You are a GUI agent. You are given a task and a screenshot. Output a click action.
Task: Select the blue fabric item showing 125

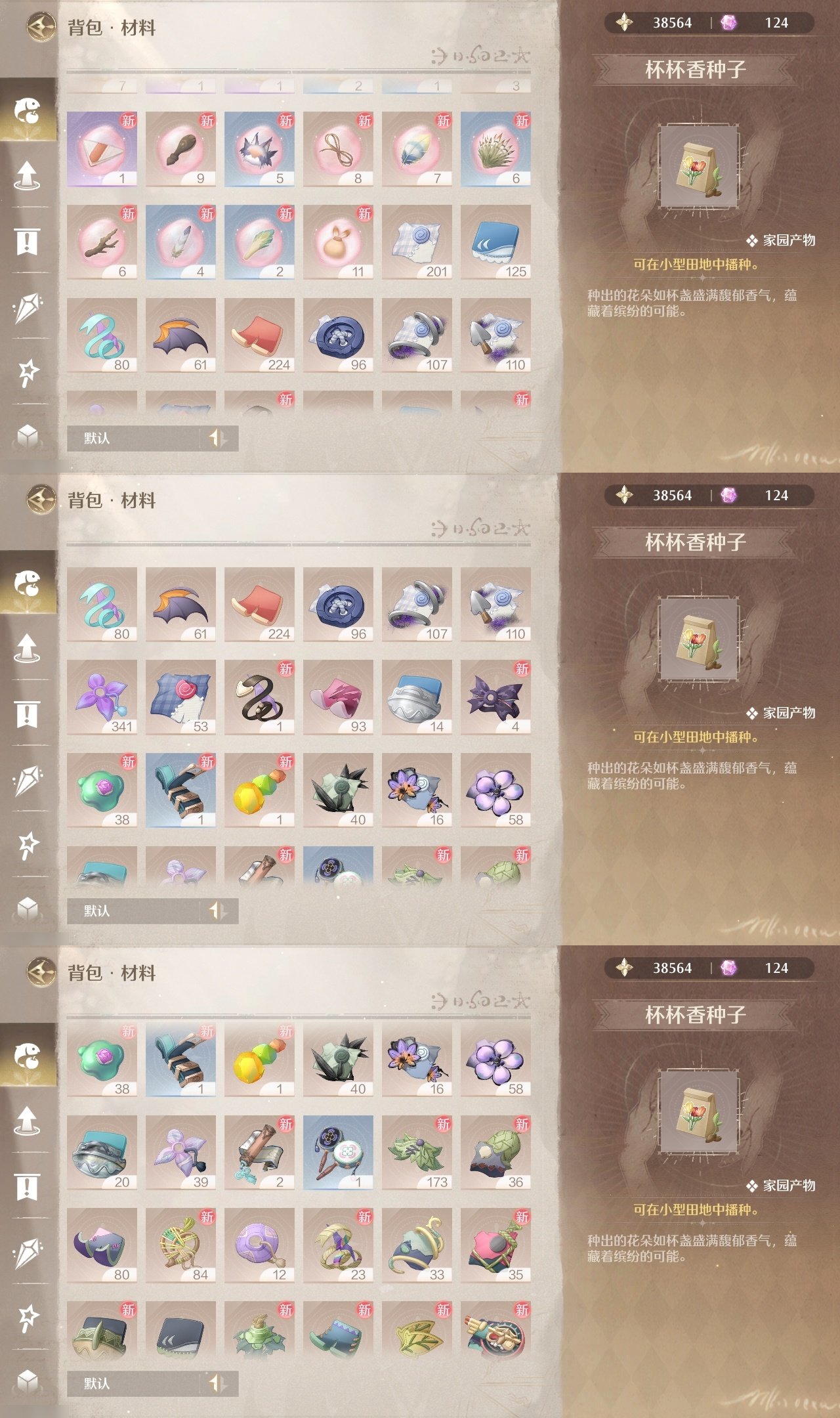point(495,242)
